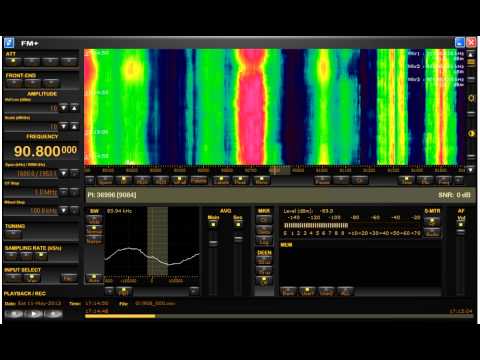Viewport: 480px width, 360px height.
Task: Select the second (lit) INPUT SELECT button
Action: (x=32, y=277)
